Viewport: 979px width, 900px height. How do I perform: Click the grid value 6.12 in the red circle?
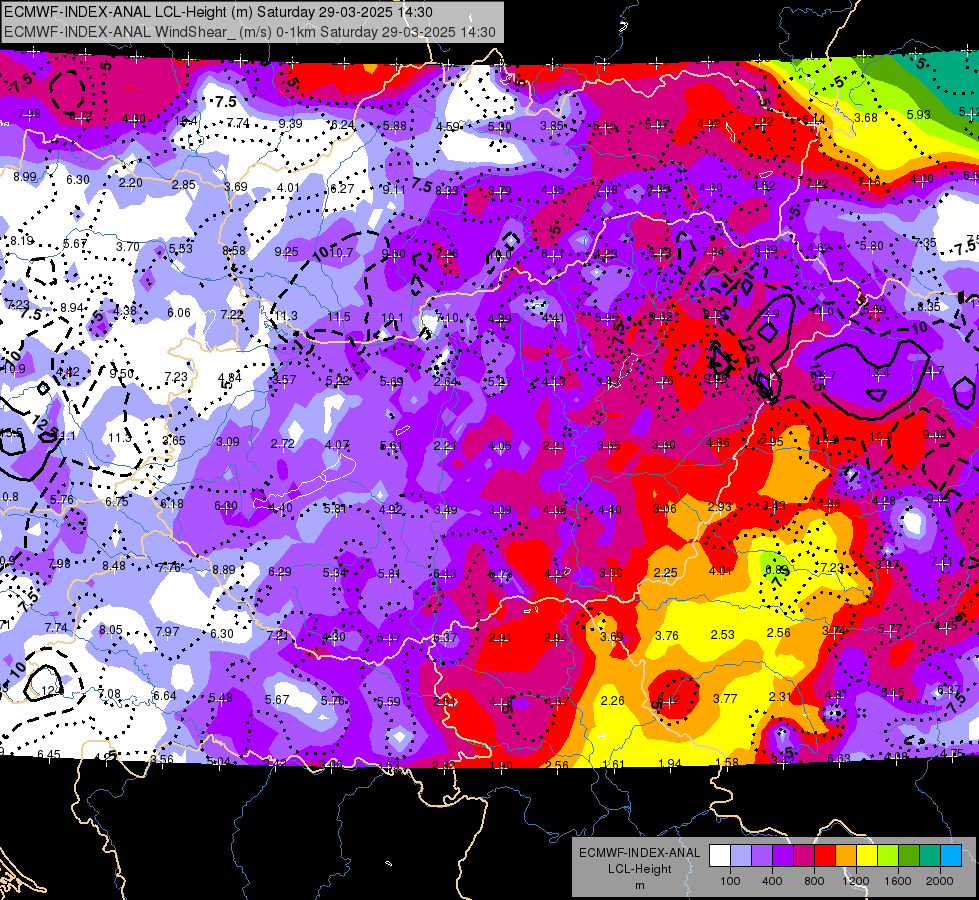669,700
